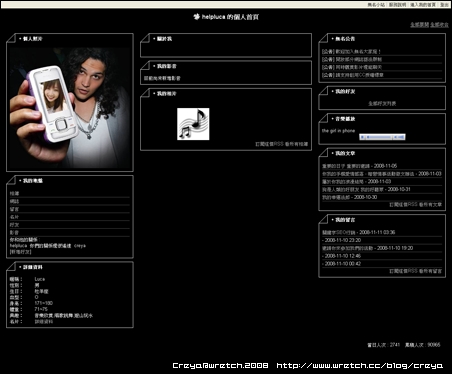Open the article dated 2008-10-31
The width and height of the screenshot is (452, 374).
(366, 189)
